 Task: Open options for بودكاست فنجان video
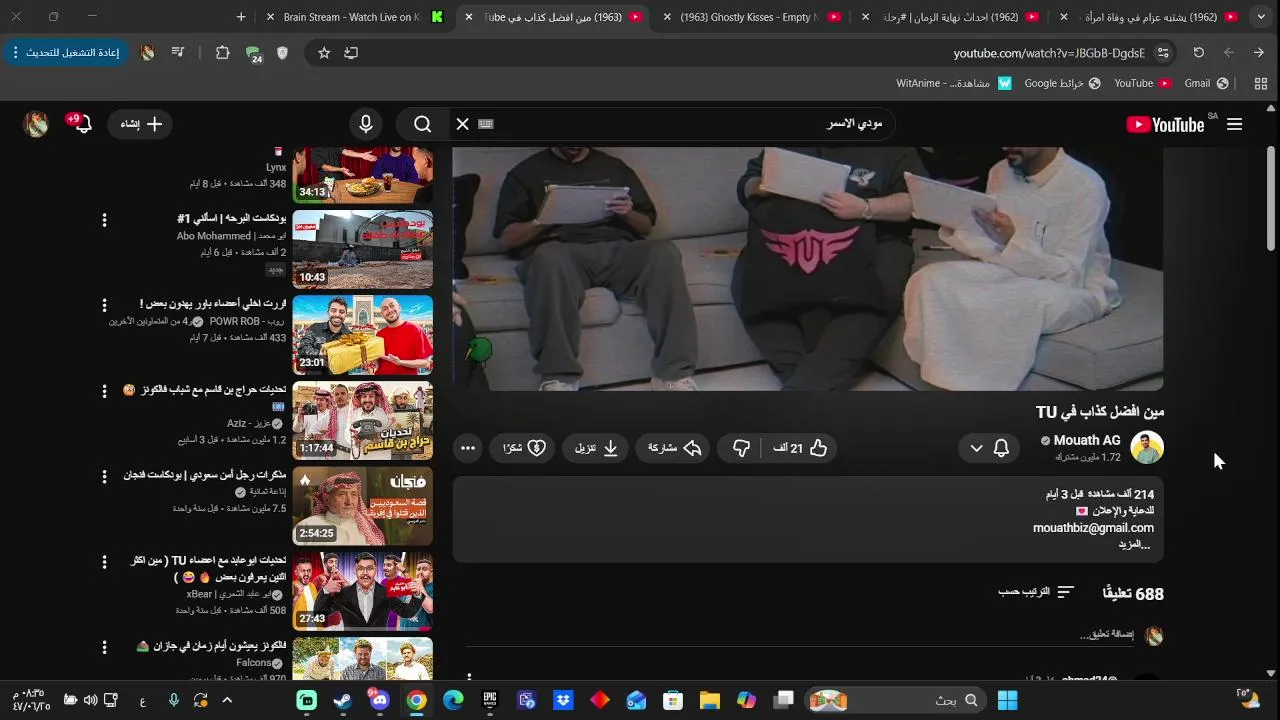click(x=104, y=476)
